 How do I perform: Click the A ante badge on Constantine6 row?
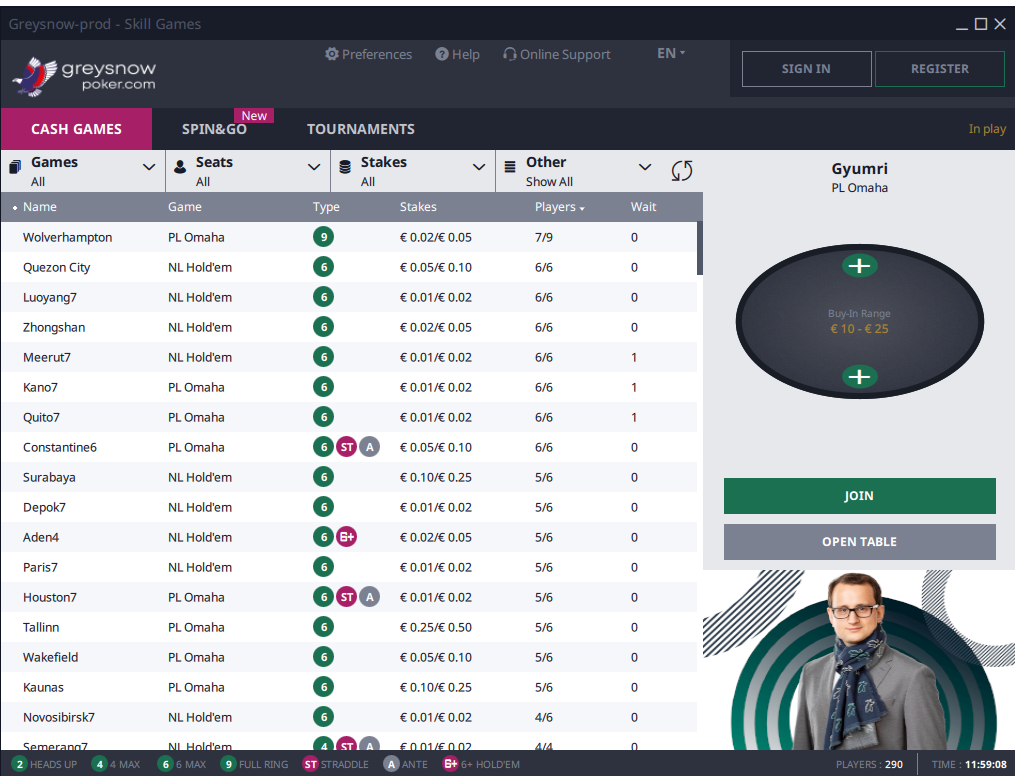pos(370,447)
